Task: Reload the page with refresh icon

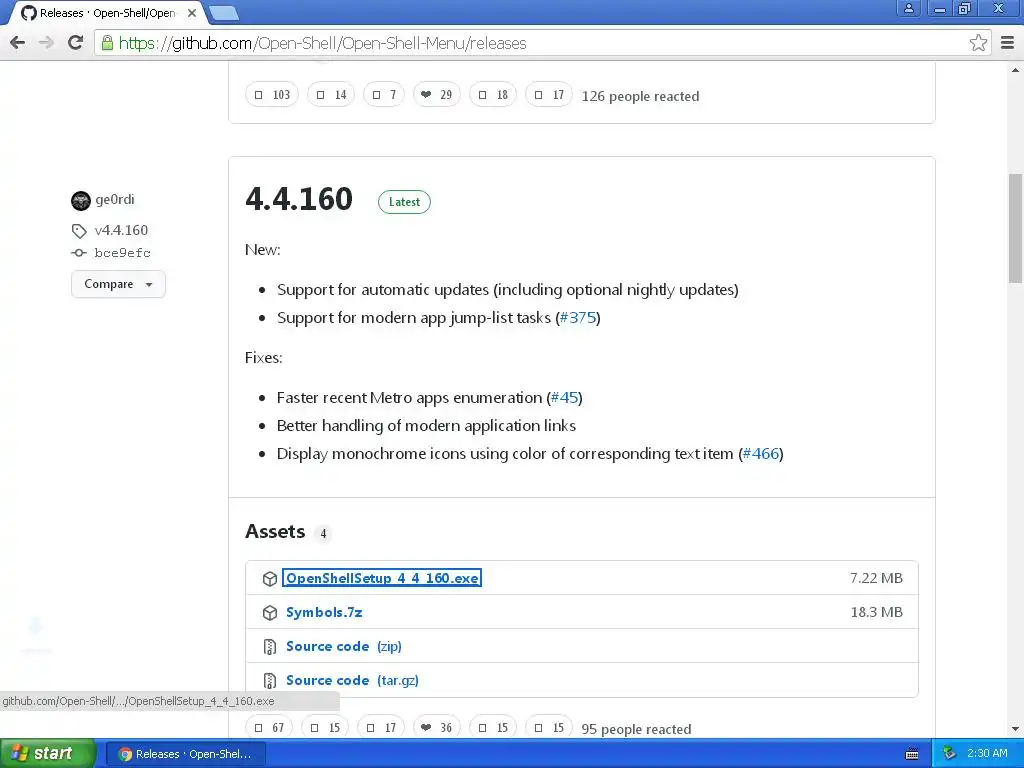Action: (x=76, y=43)
